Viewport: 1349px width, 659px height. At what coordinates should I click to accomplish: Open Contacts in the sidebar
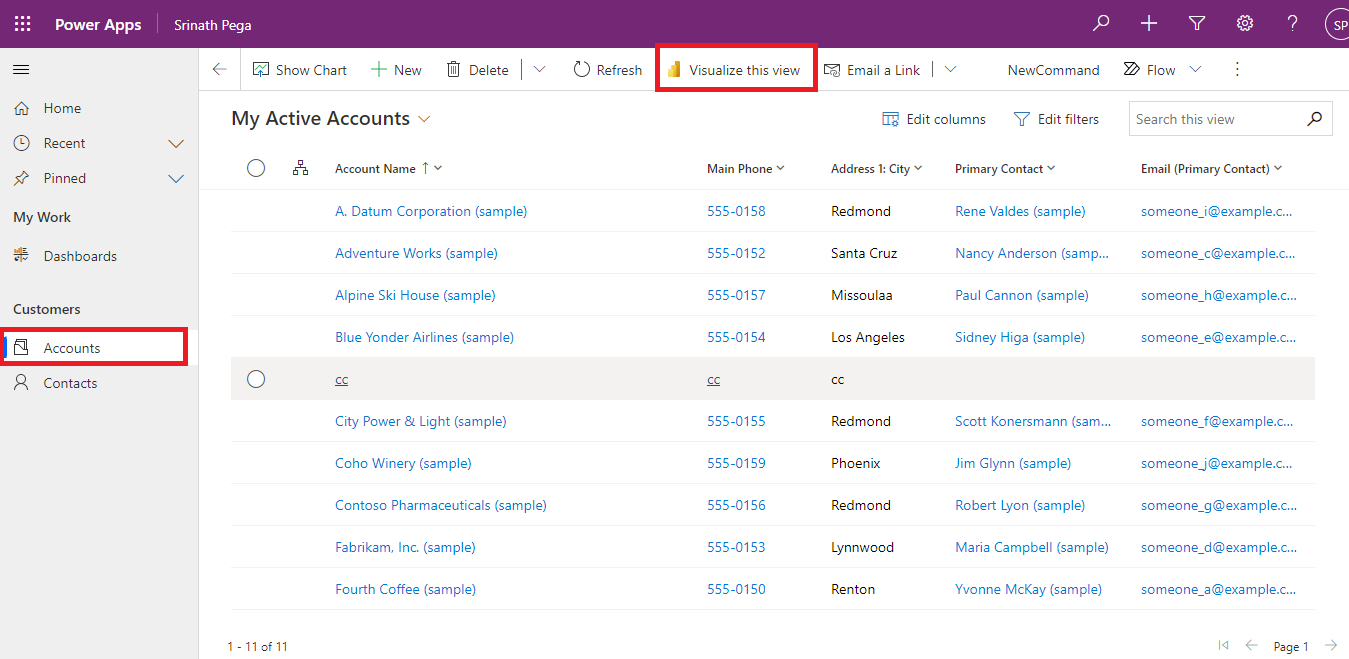70,383
